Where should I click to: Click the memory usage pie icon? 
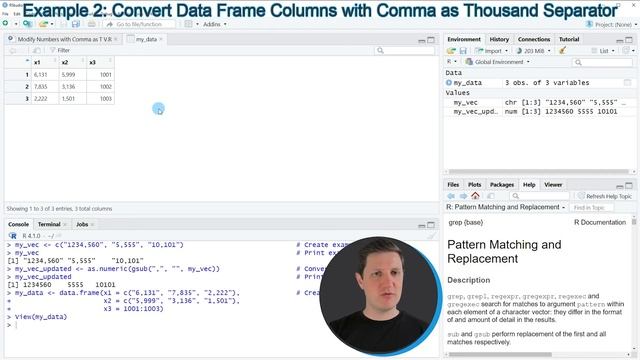pyautogui.click(x=519, y=51)
